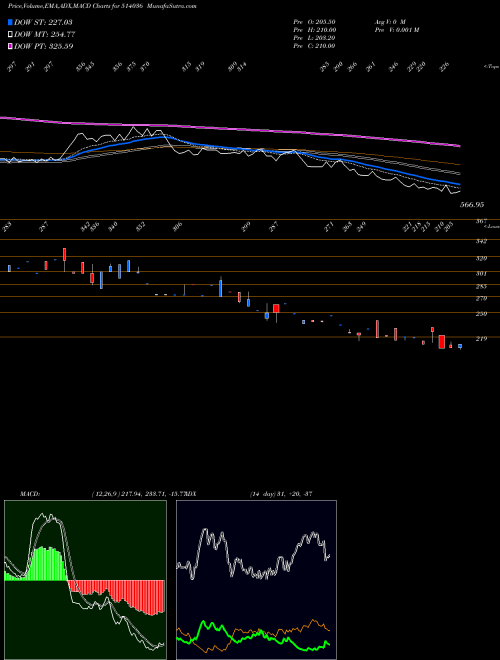Click the 329 price axis label
This screenshot has height=660, width=500.
[x=481, y=258]
